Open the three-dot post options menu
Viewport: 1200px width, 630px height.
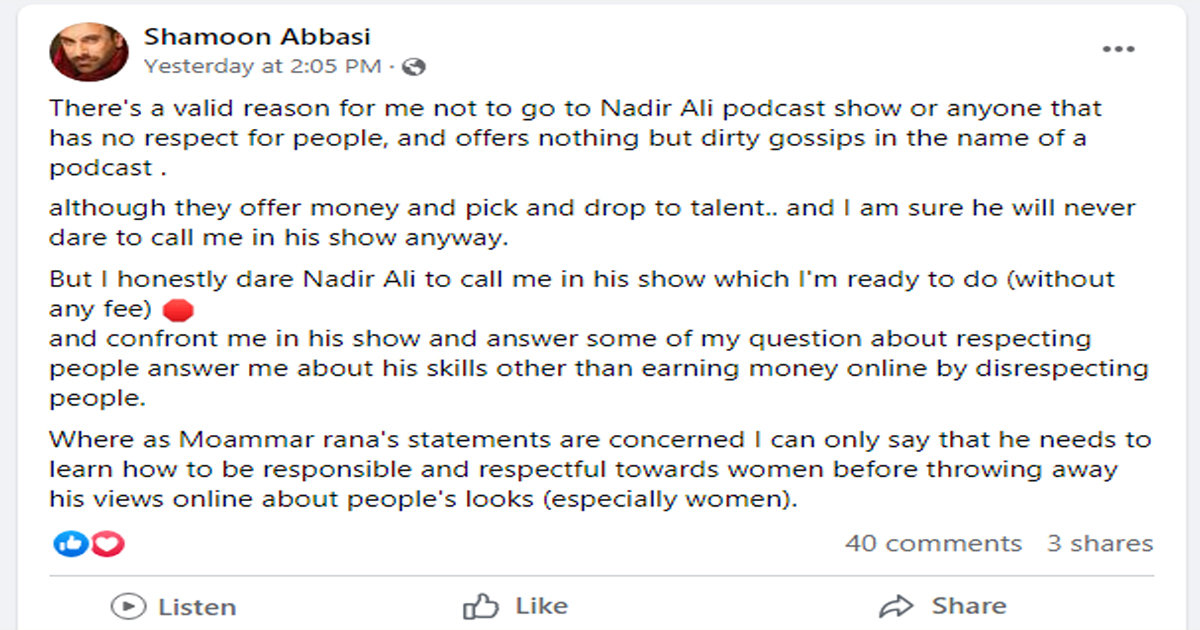(x=1118, y=49)
